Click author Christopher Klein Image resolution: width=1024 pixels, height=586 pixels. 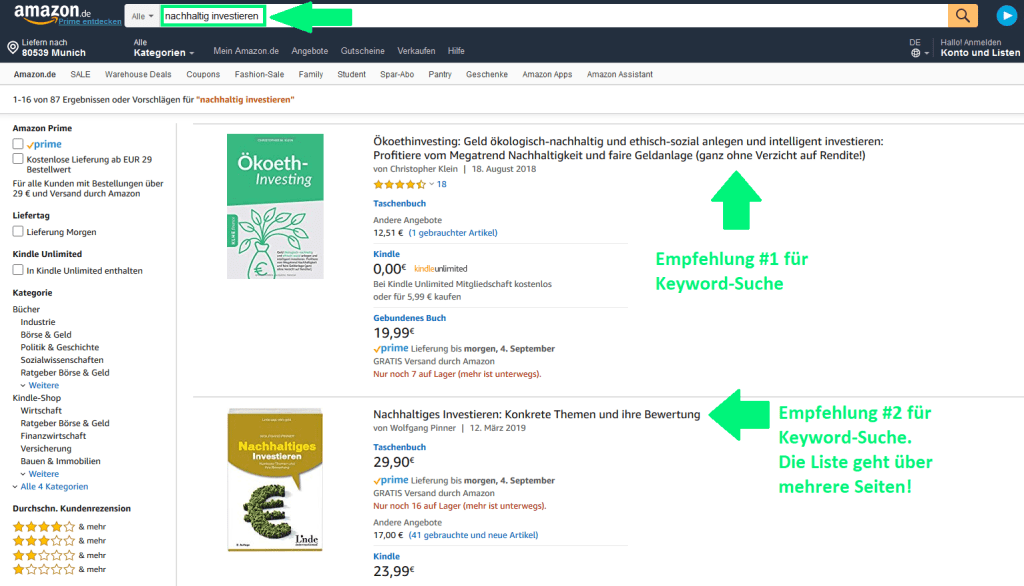(424, 169)
